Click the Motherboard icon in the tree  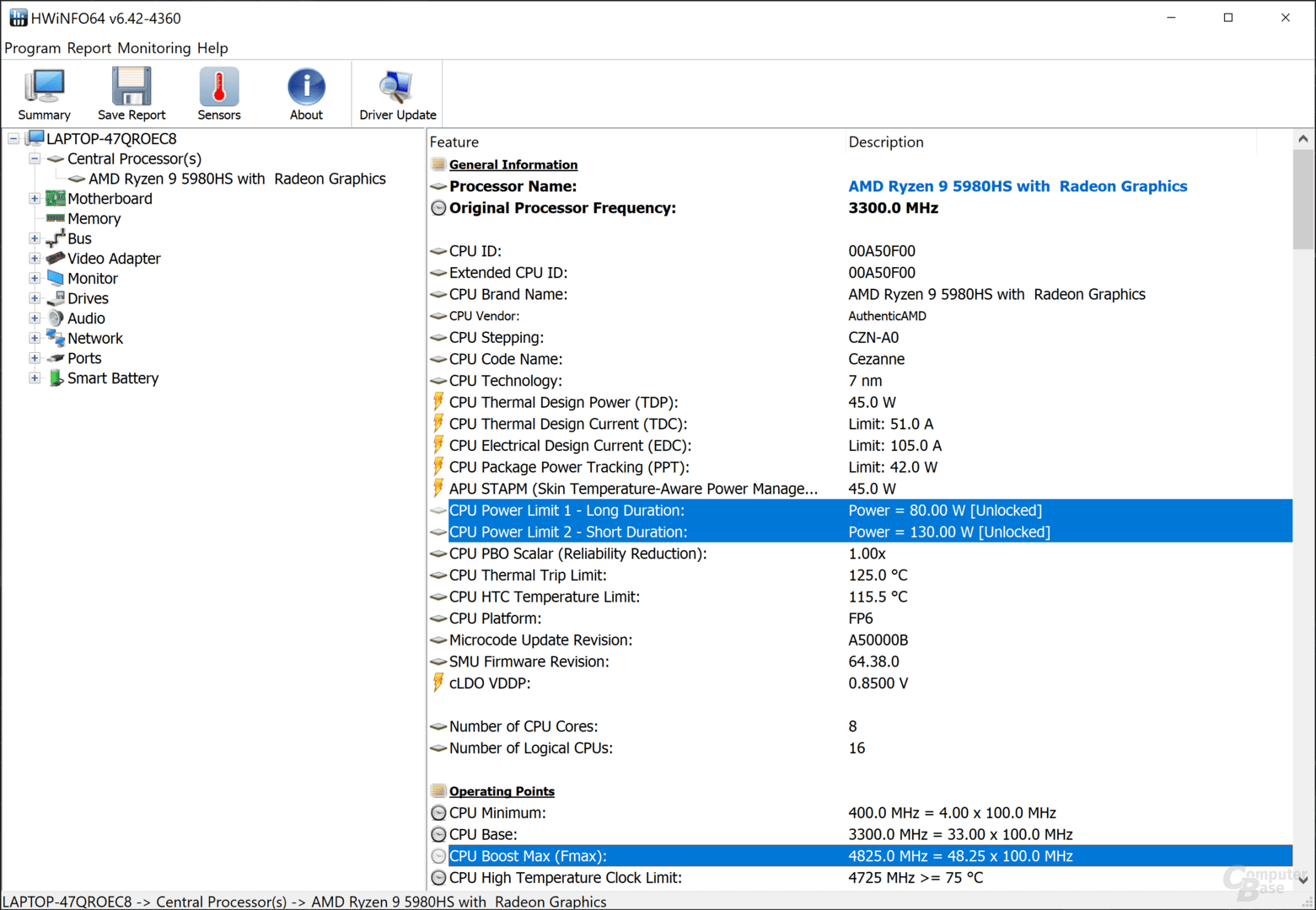(56, 199)
